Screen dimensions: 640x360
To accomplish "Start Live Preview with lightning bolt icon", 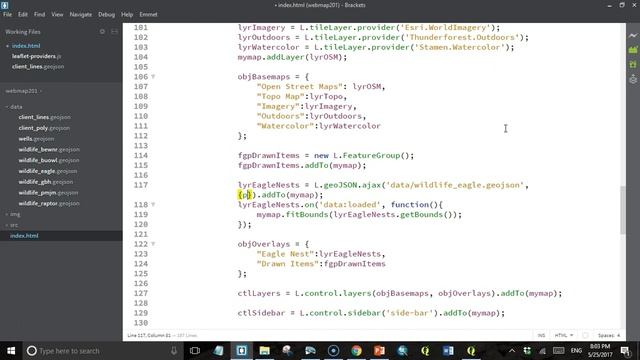I will pos(633,36).
